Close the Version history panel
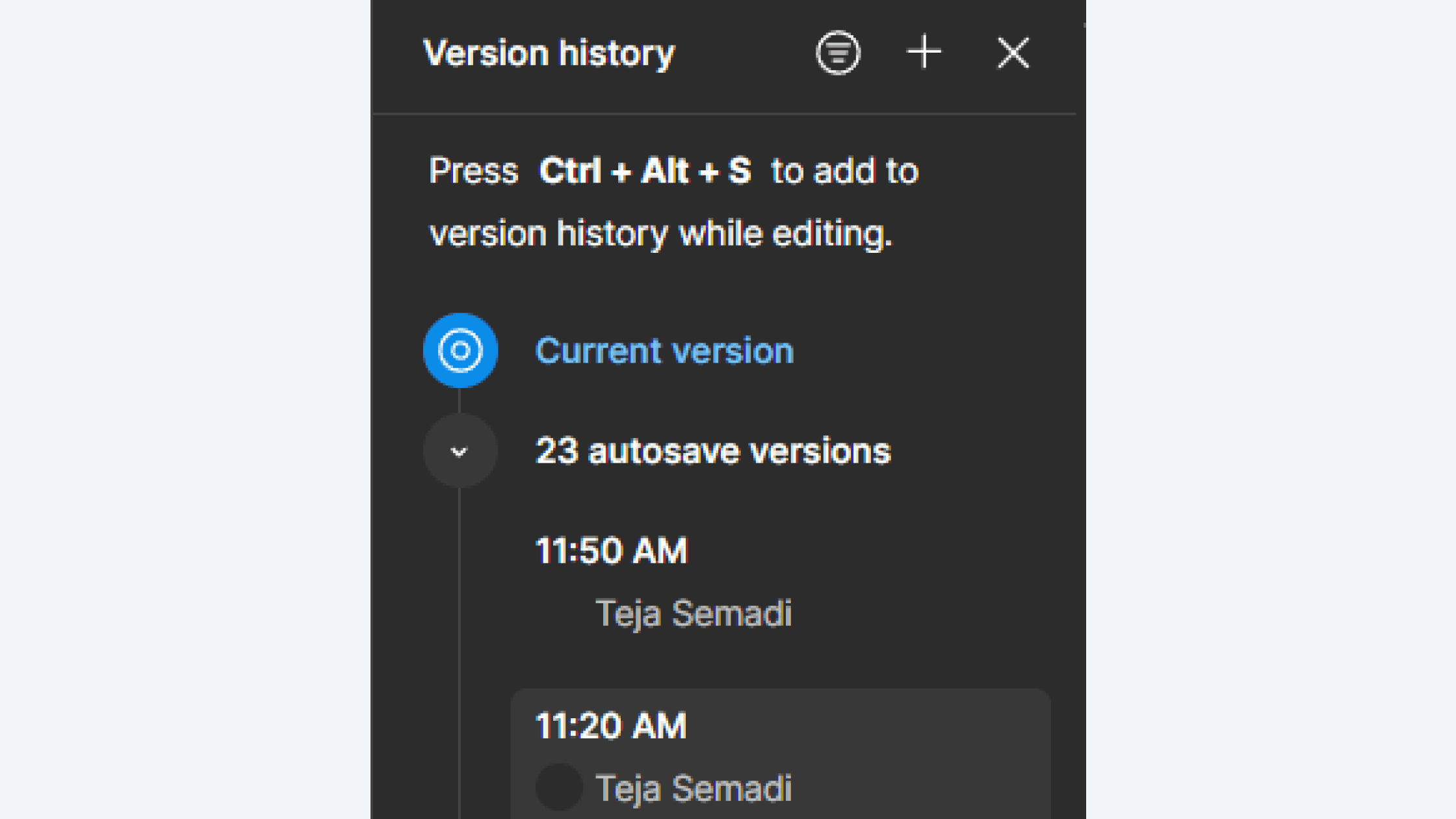 tap(1013, 53)
